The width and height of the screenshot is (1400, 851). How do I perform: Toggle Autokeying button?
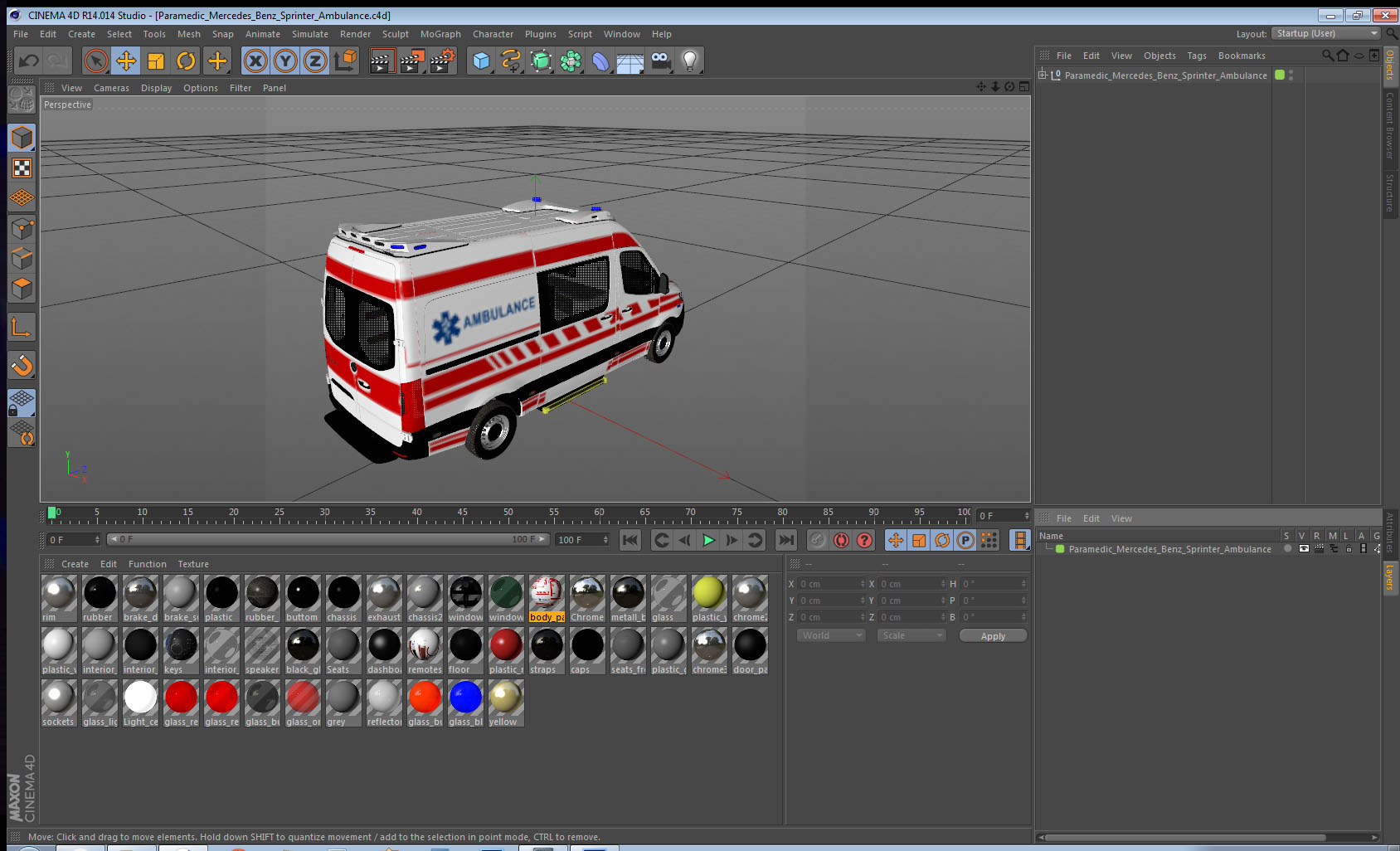tap(841, 540)
